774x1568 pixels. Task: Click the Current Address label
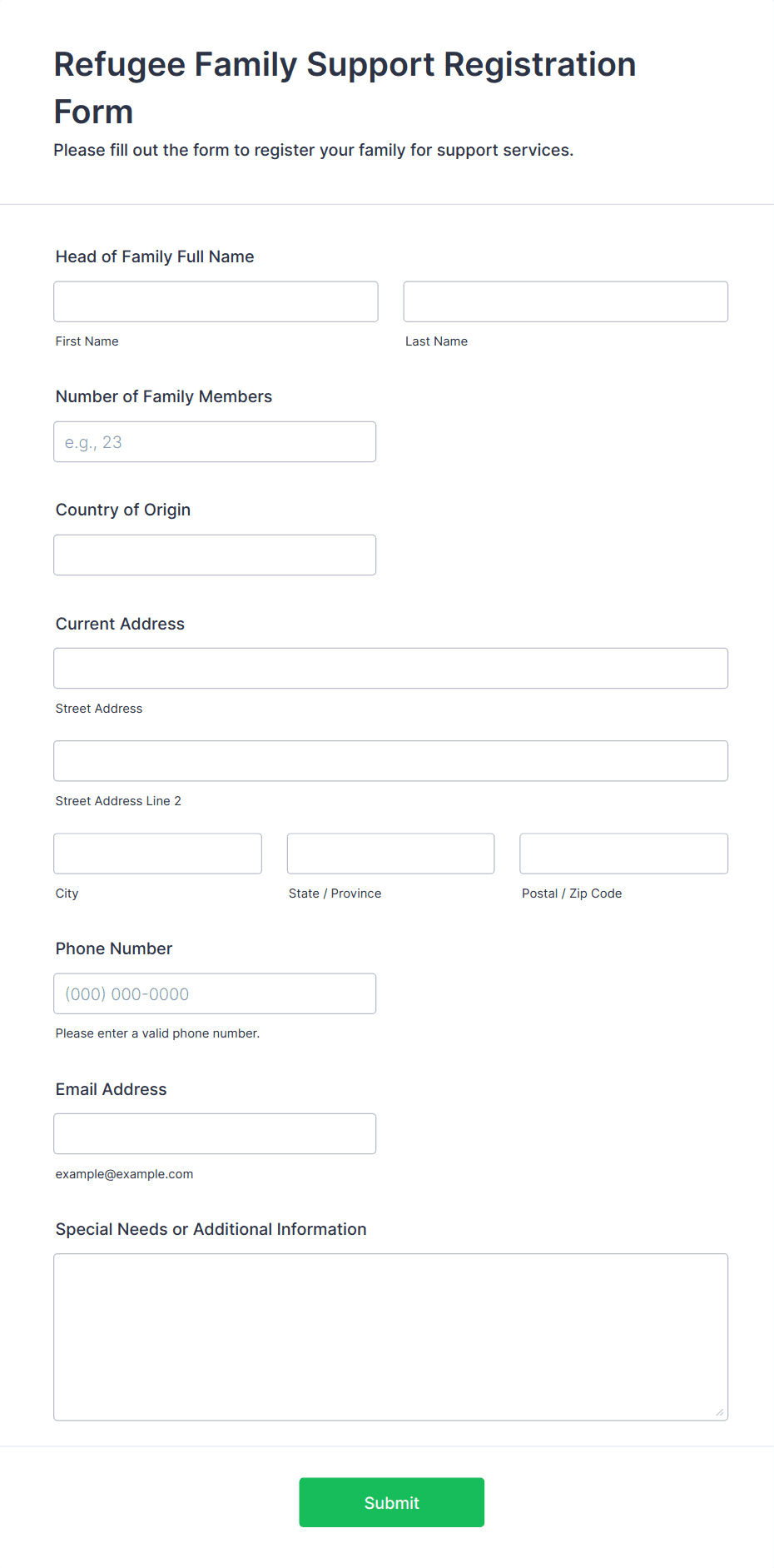click(120, 624)
